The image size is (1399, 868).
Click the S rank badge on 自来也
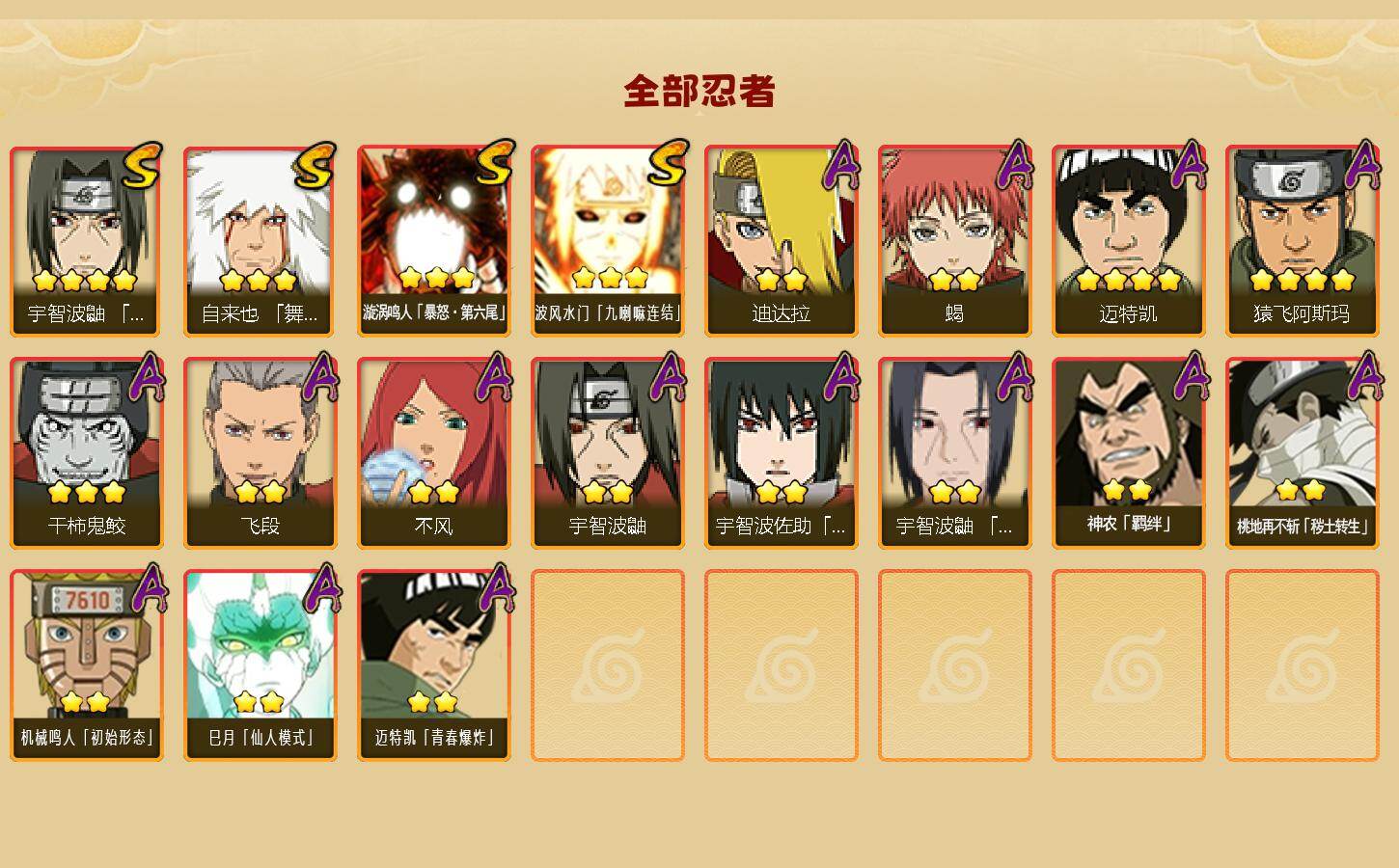coord(315,166)
